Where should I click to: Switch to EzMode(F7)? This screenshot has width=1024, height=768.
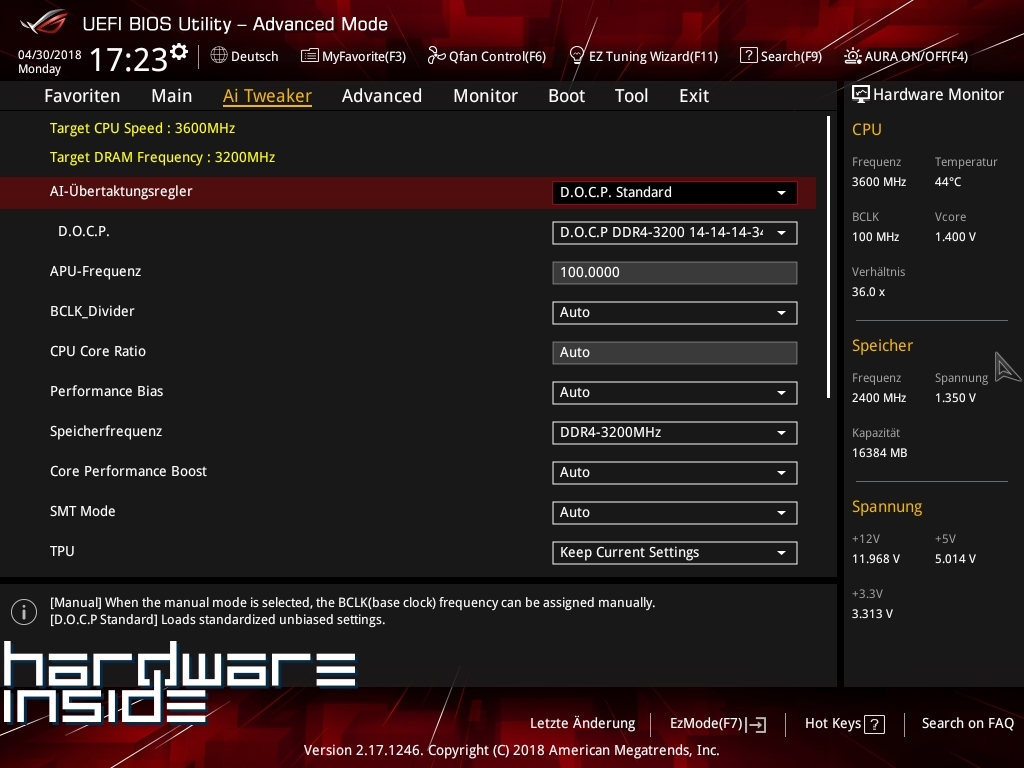(x=718, y=724)
